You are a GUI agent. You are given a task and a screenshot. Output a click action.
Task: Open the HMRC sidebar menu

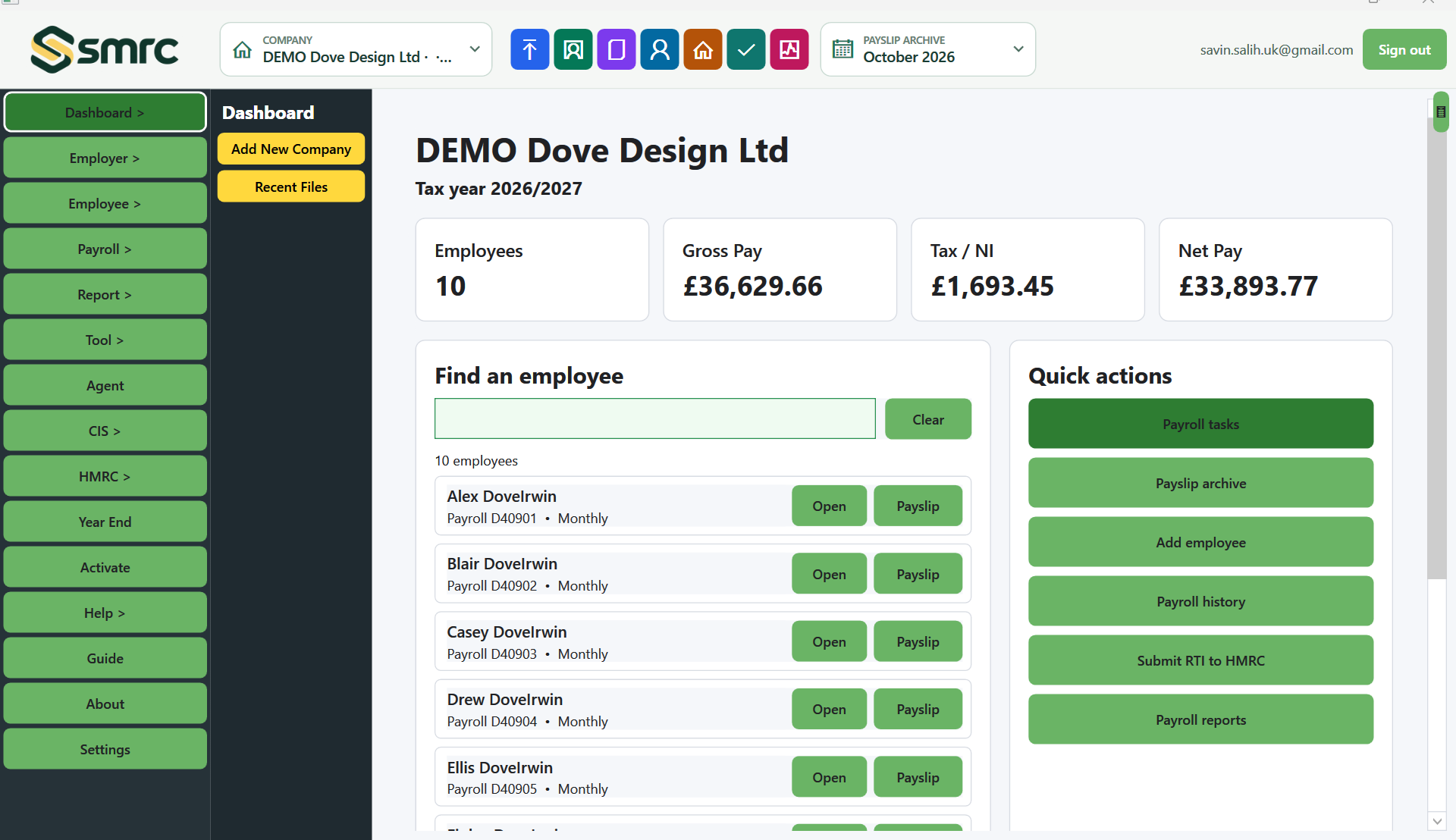105,476
